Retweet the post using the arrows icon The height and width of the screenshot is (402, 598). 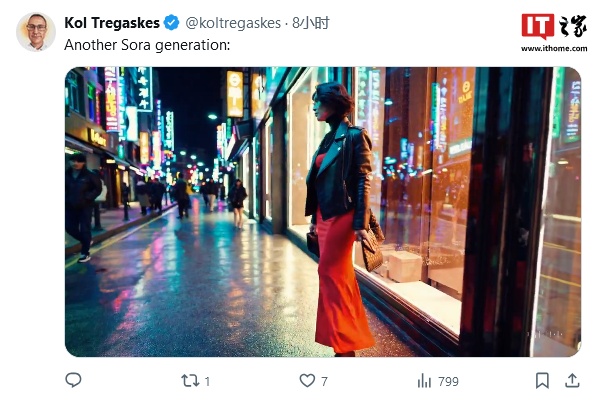point(190,380)
